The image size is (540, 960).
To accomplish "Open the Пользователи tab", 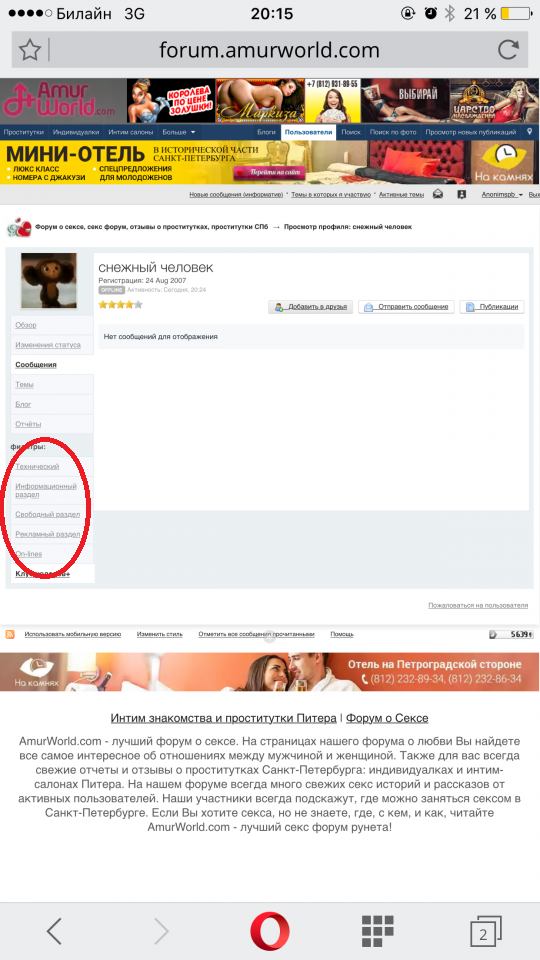I will (309, 132).
